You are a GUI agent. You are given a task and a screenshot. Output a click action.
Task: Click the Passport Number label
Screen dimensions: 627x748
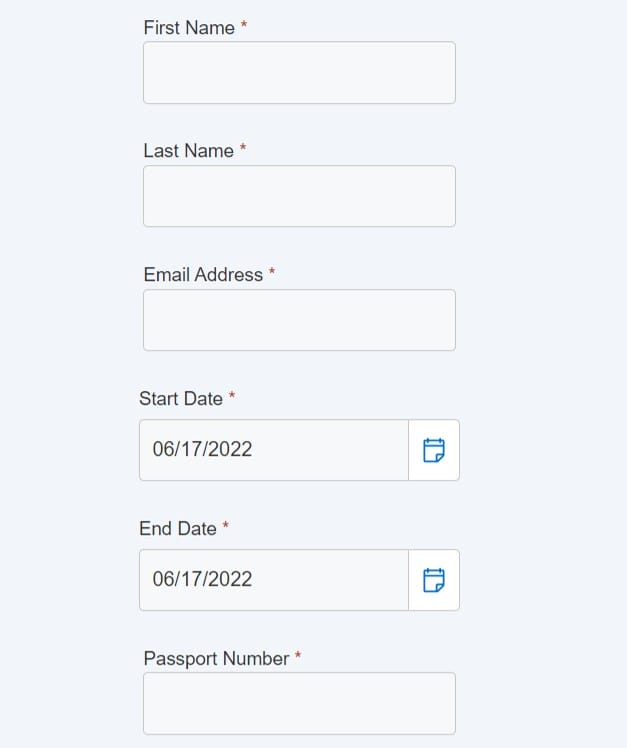tap(216, 659)
